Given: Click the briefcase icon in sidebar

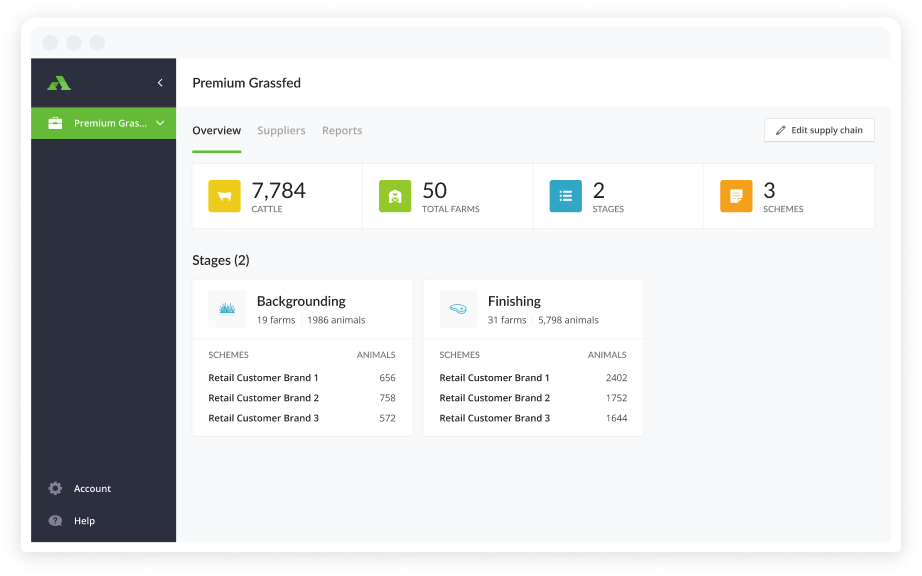Looking at the screenshot, I should coord(55,123).
